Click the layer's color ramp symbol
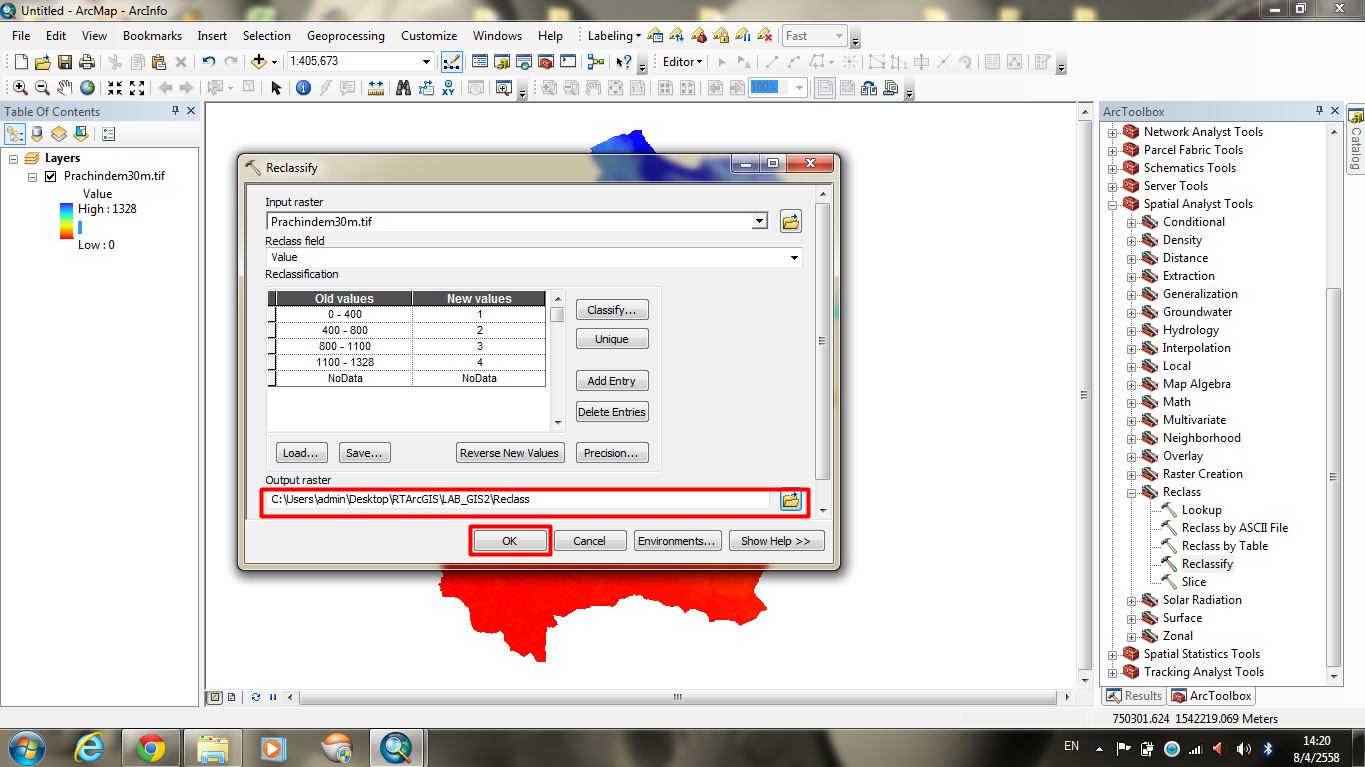This screenshot has width=1365, height=767. pos(66,220)
